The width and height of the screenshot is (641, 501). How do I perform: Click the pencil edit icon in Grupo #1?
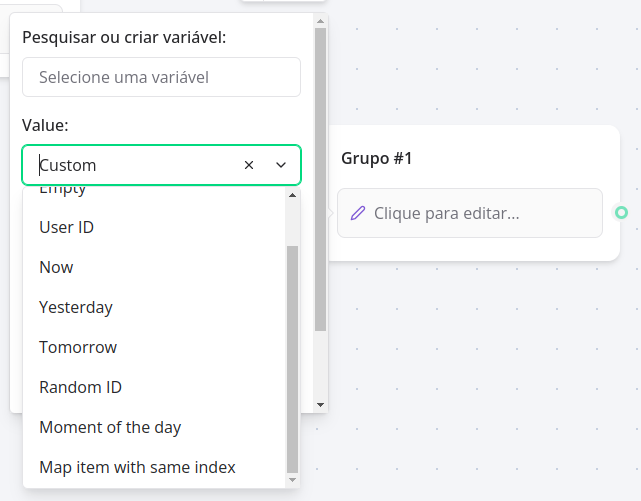(x=358, y=213)
